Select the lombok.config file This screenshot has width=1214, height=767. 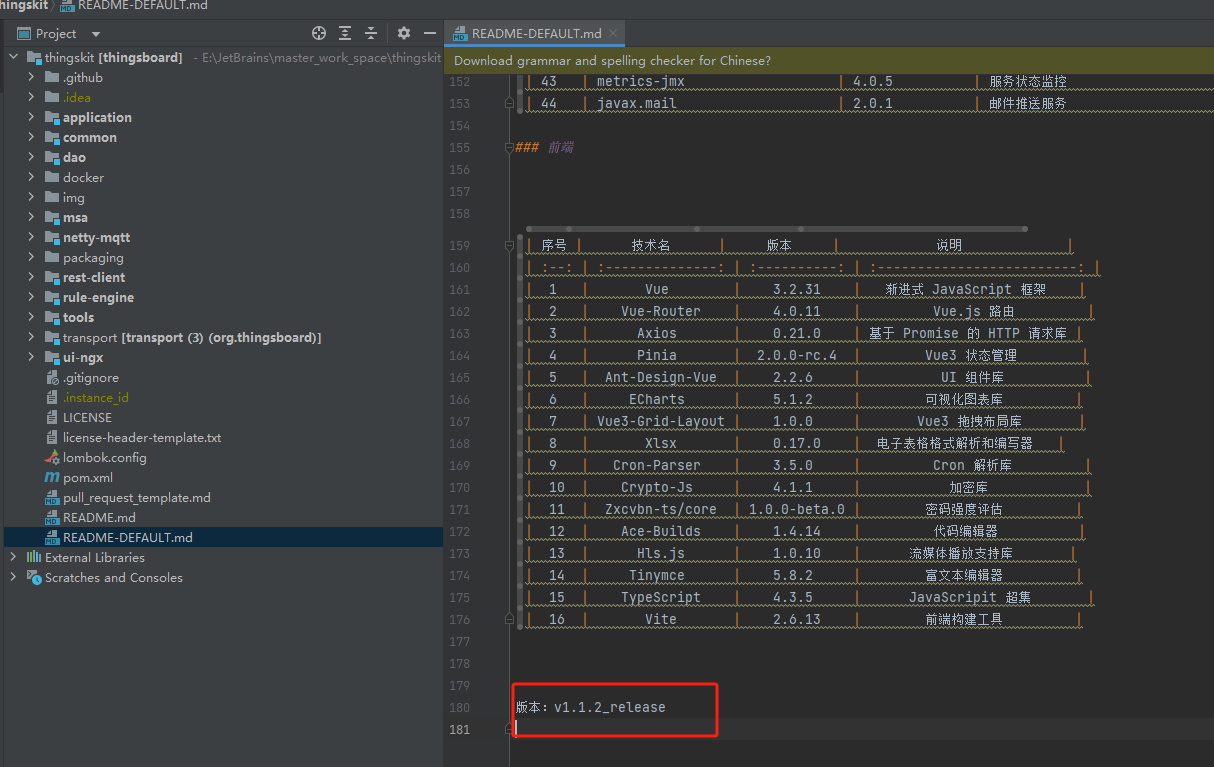[x=105, y=457]
